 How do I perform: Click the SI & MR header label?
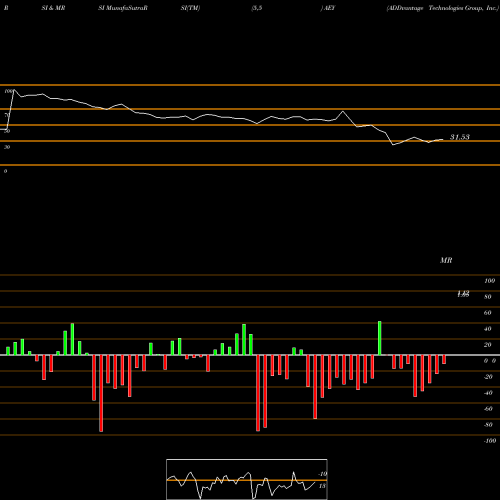[53, 8]
